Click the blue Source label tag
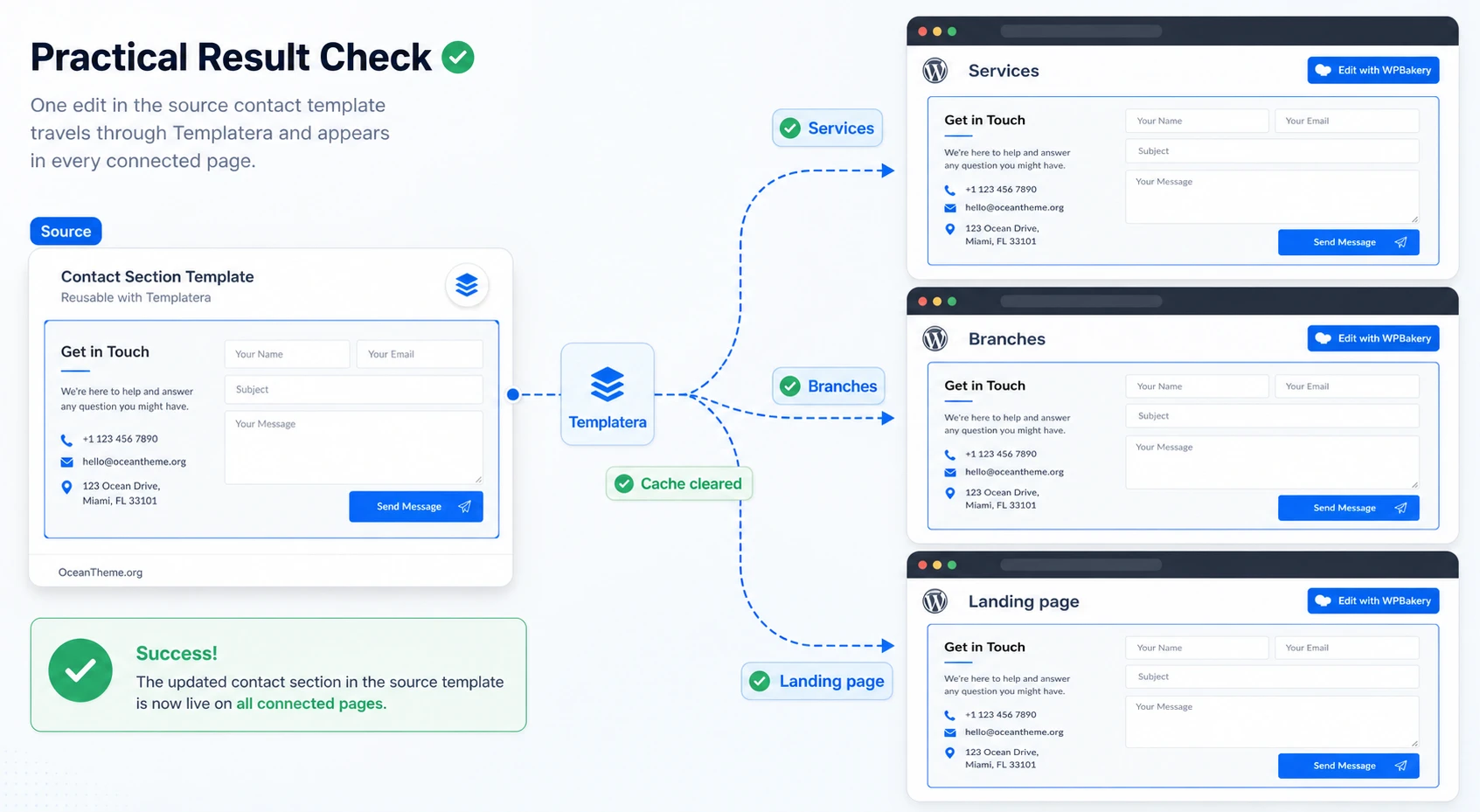 (66, 232)
